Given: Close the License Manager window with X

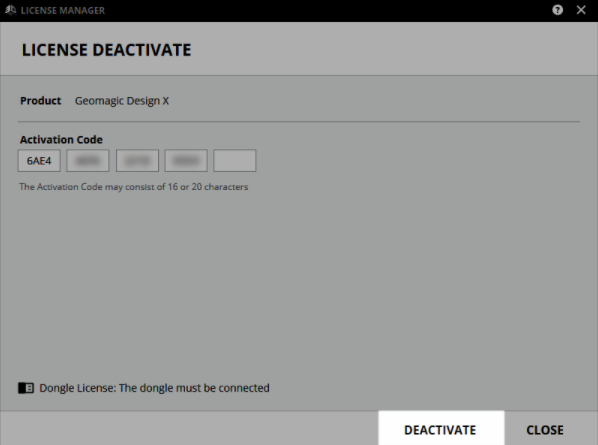Looking at the screenshot, I should 581,10.
